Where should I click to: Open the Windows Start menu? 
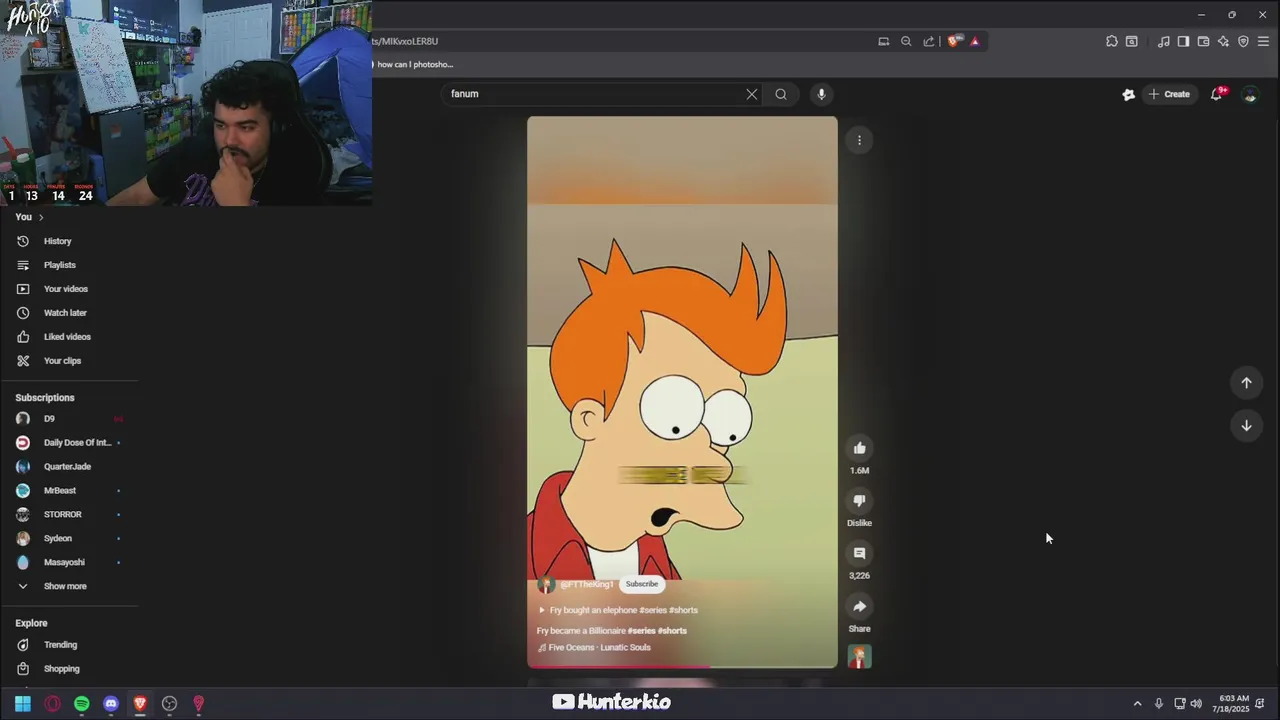[23, 704]
